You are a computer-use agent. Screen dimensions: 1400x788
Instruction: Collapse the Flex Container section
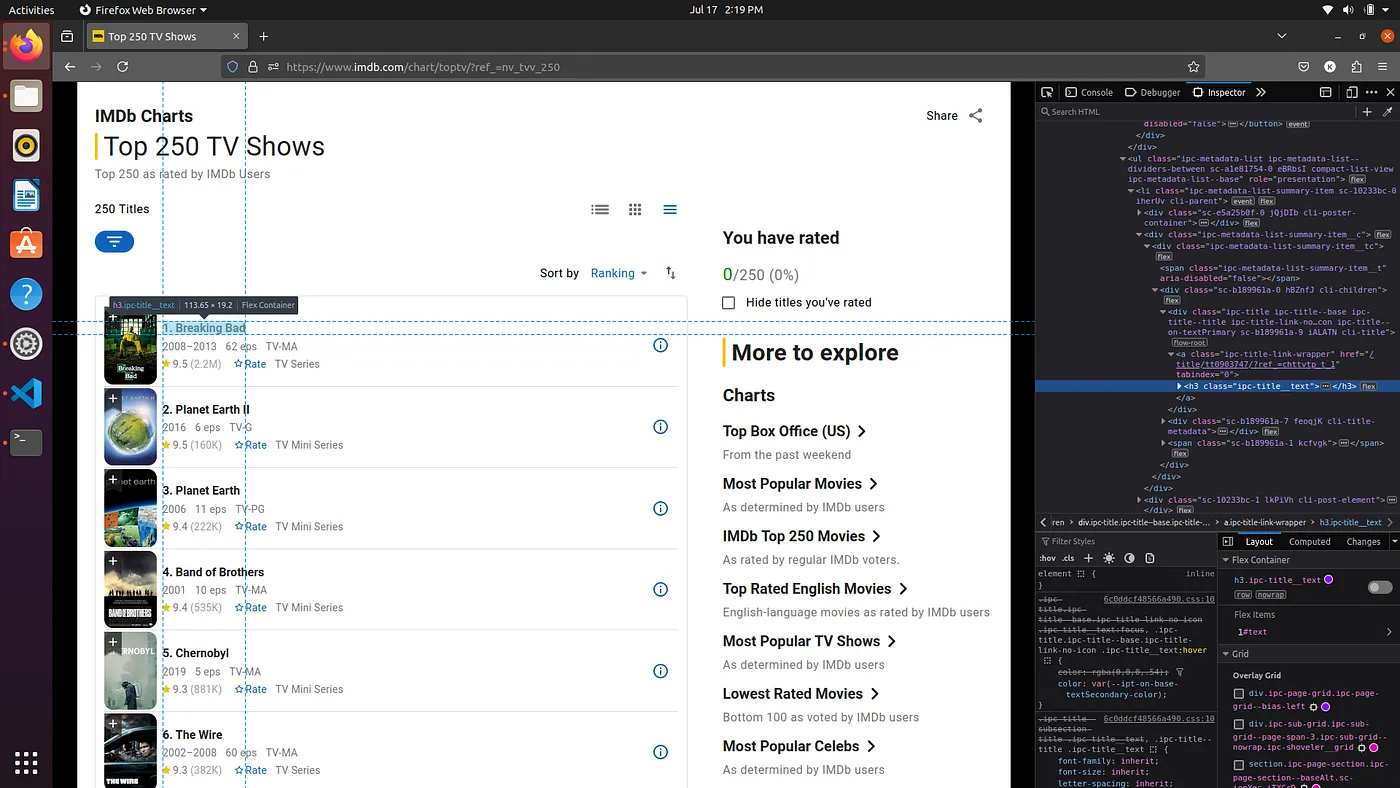(x=1228, y=560)
